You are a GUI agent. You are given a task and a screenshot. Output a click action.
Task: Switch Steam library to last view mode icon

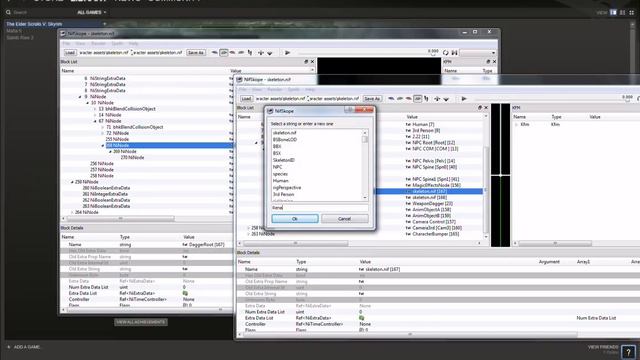631,13
